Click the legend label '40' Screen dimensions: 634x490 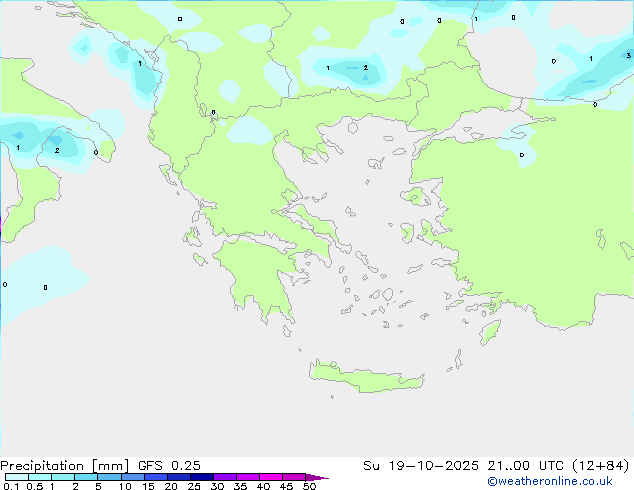click(x=263, y=486)
